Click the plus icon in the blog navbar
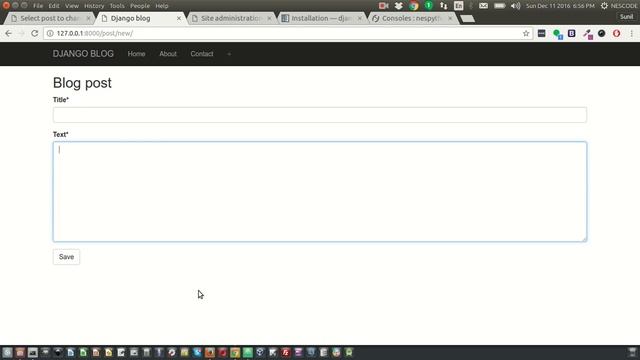This screenshot has width=640, height=360. (229, 54)
